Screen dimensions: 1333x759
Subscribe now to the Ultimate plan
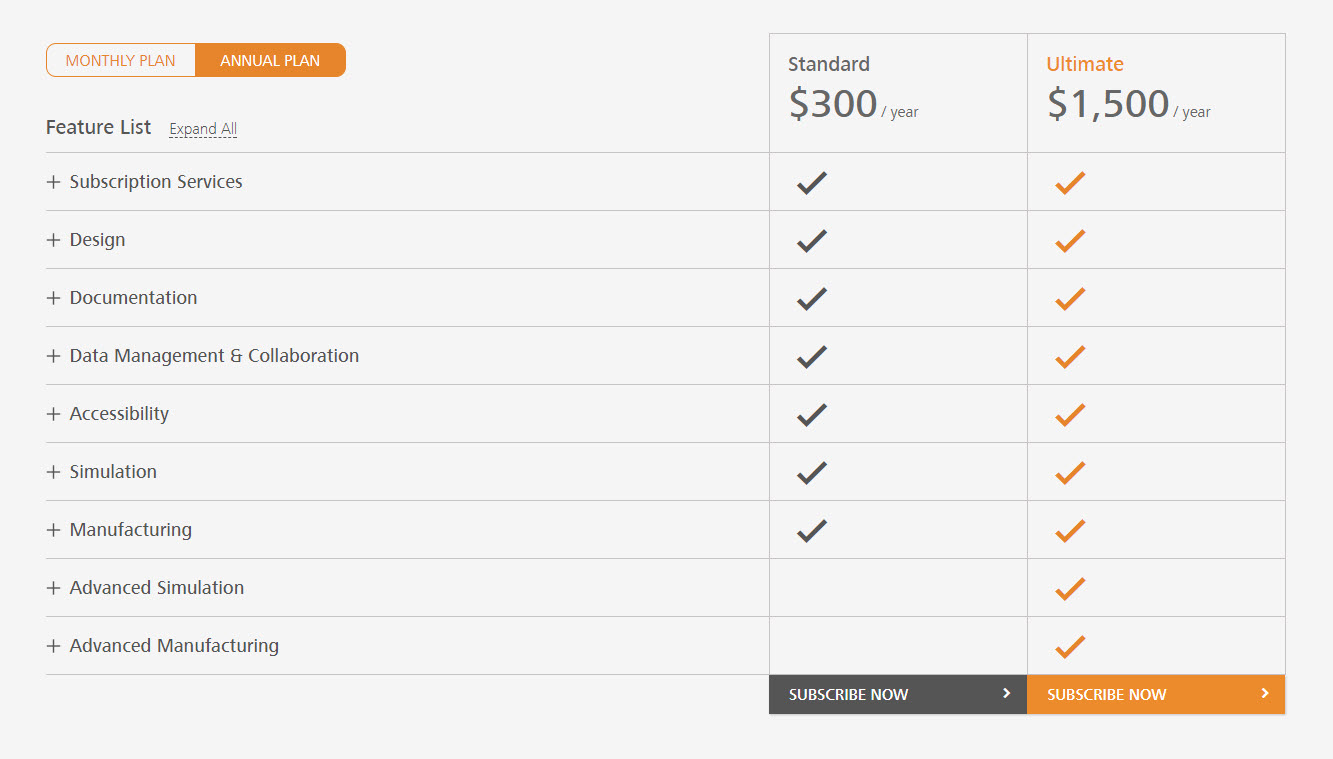pyautogui.click(x=1156, y=694)
